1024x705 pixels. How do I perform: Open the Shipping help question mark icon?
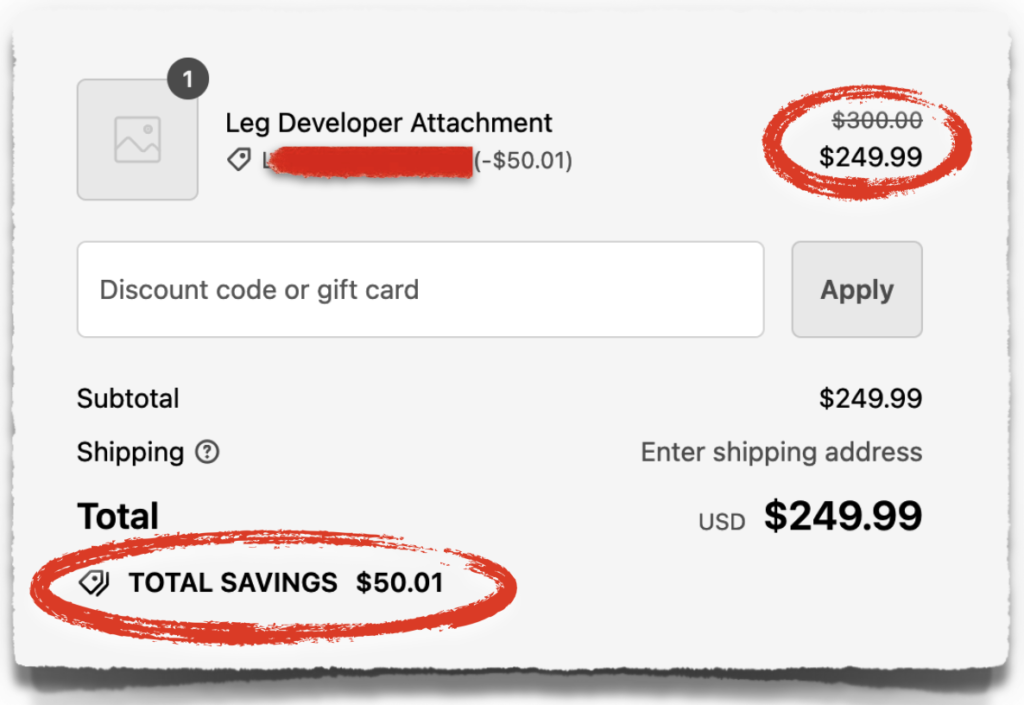(x=205, y=453)
